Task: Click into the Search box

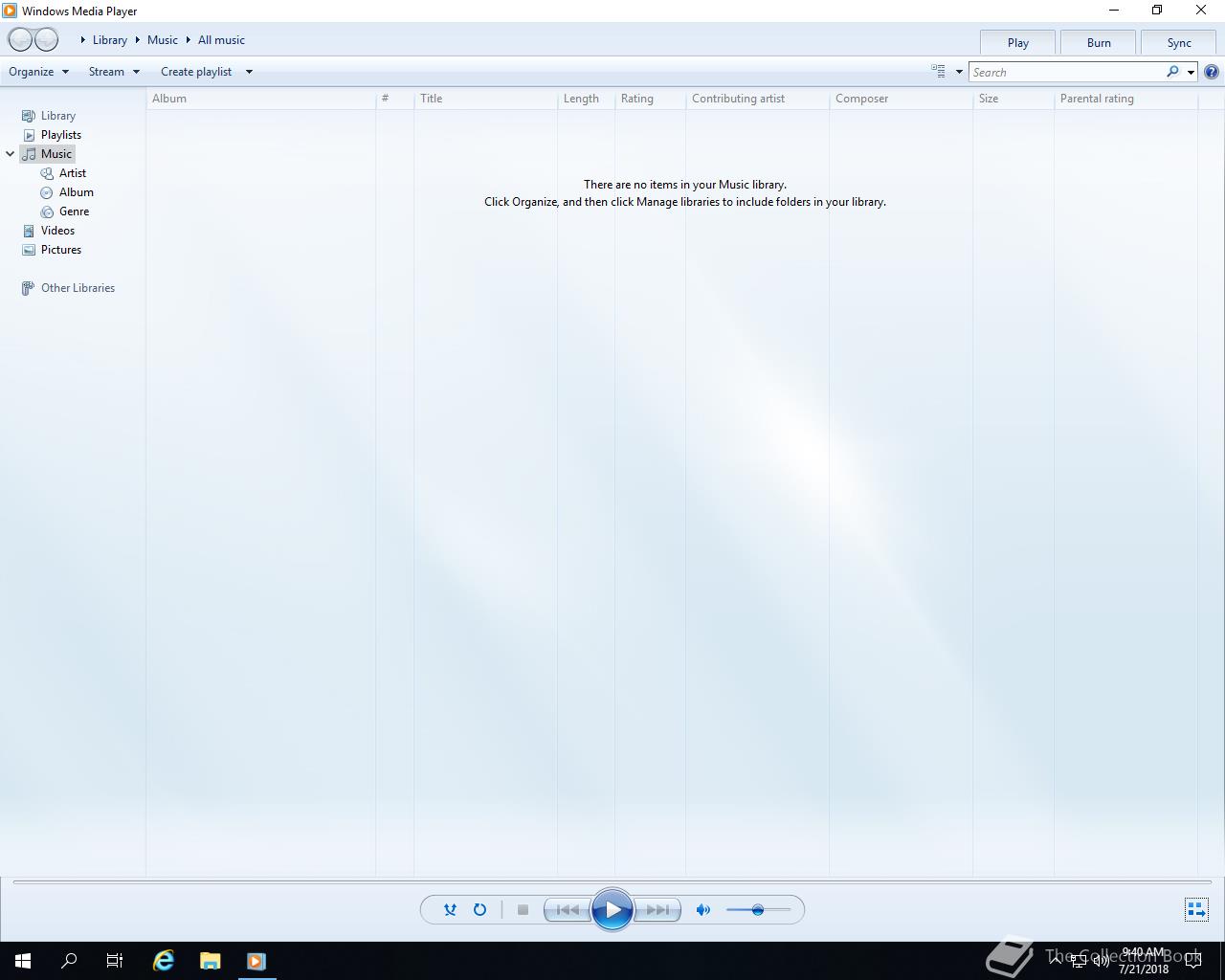Action: (x=1067, y=72)
